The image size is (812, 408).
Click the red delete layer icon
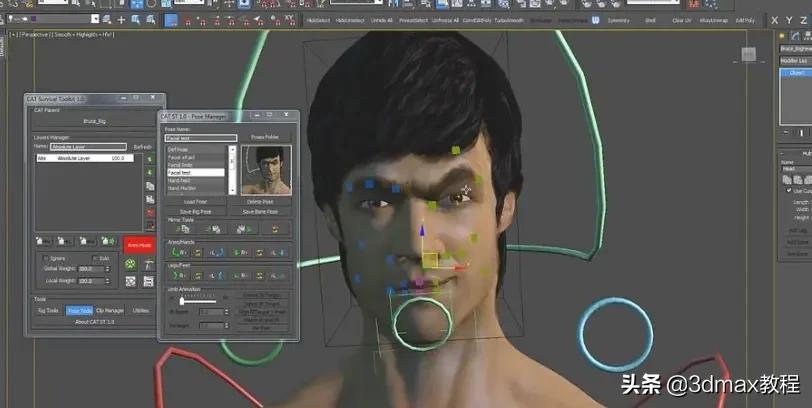click(x=150, y=213)
